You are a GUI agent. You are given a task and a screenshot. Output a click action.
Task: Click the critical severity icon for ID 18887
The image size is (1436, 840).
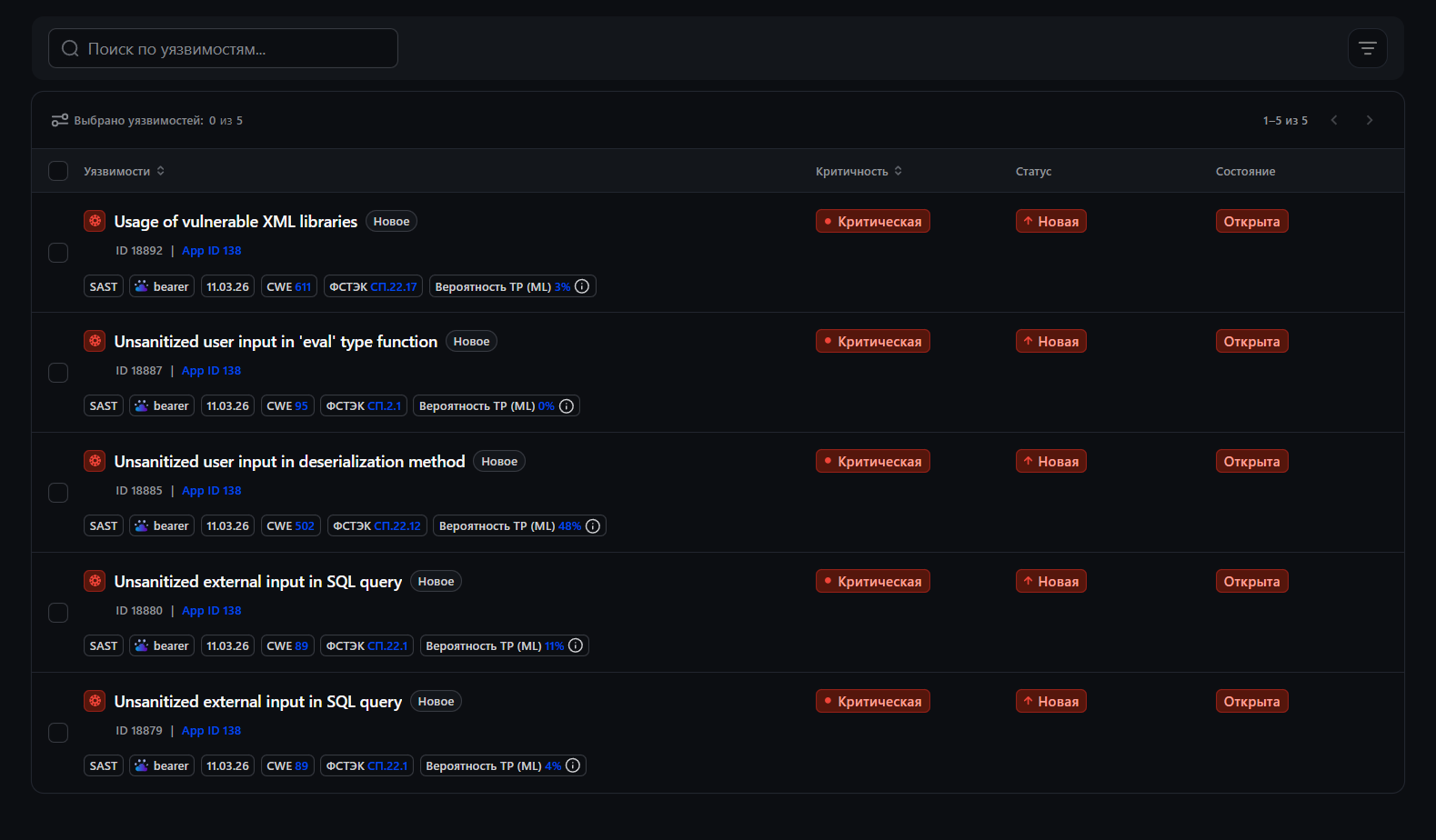95,341
